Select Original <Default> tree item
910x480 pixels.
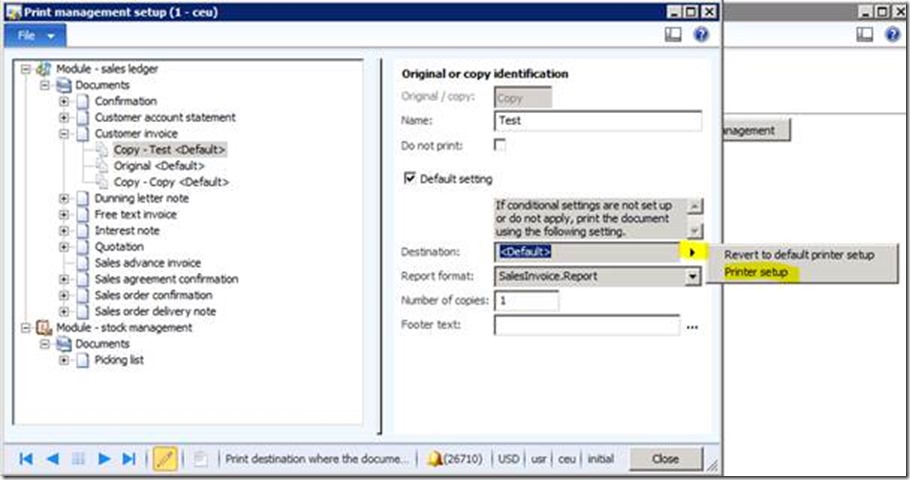(159, 166)
